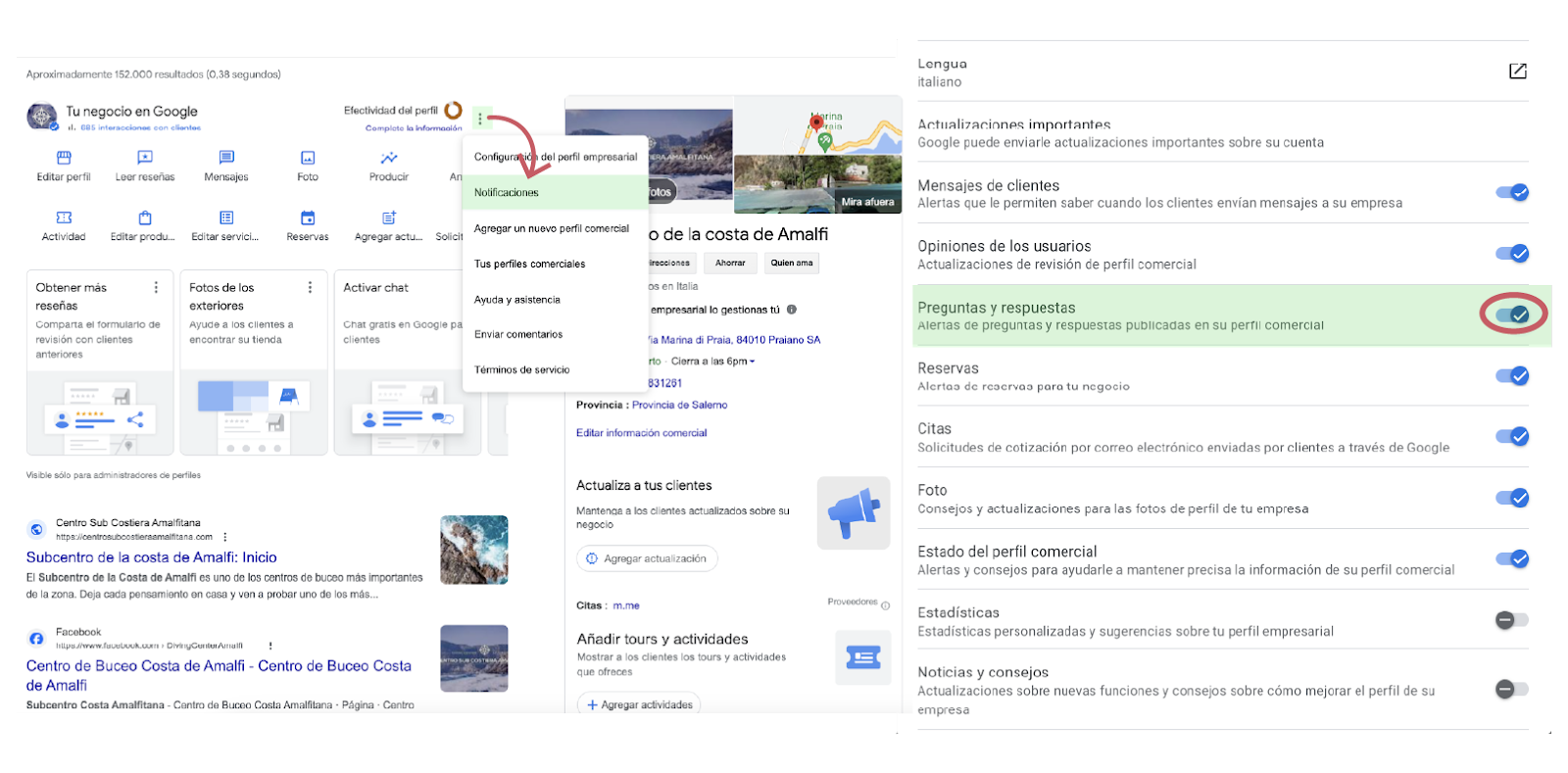Click the Agregar actualización button
Screen dimensions: 1568x773
[x=647, y=558]
